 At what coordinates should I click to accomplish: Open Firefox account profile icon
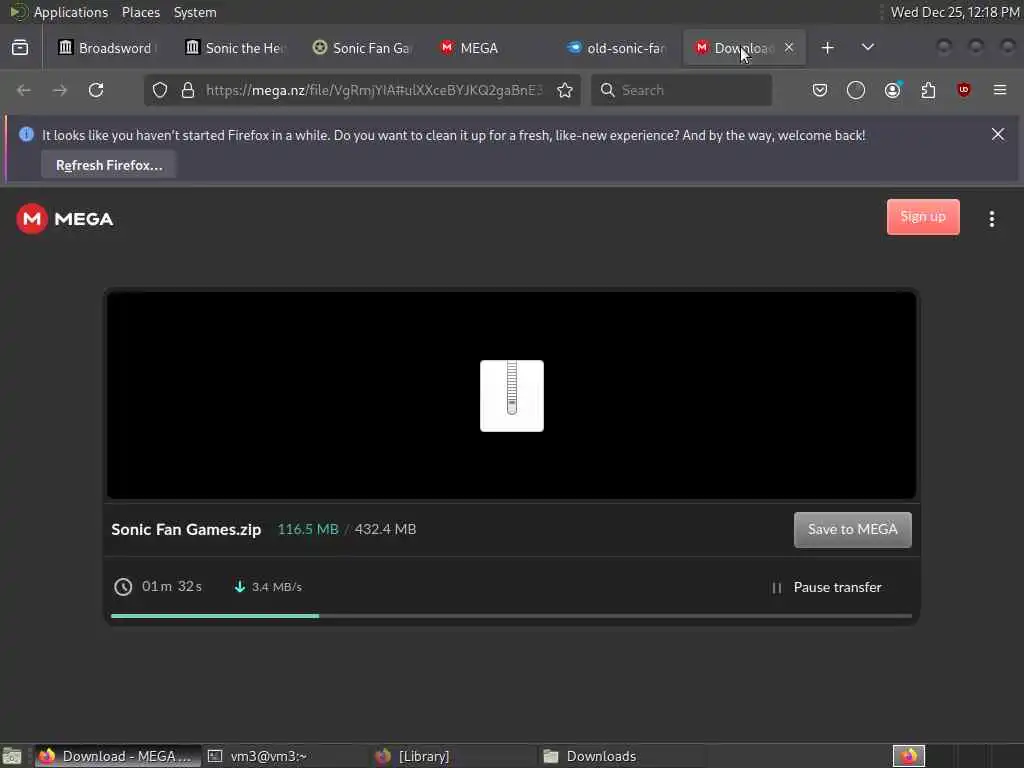(893, 89)
